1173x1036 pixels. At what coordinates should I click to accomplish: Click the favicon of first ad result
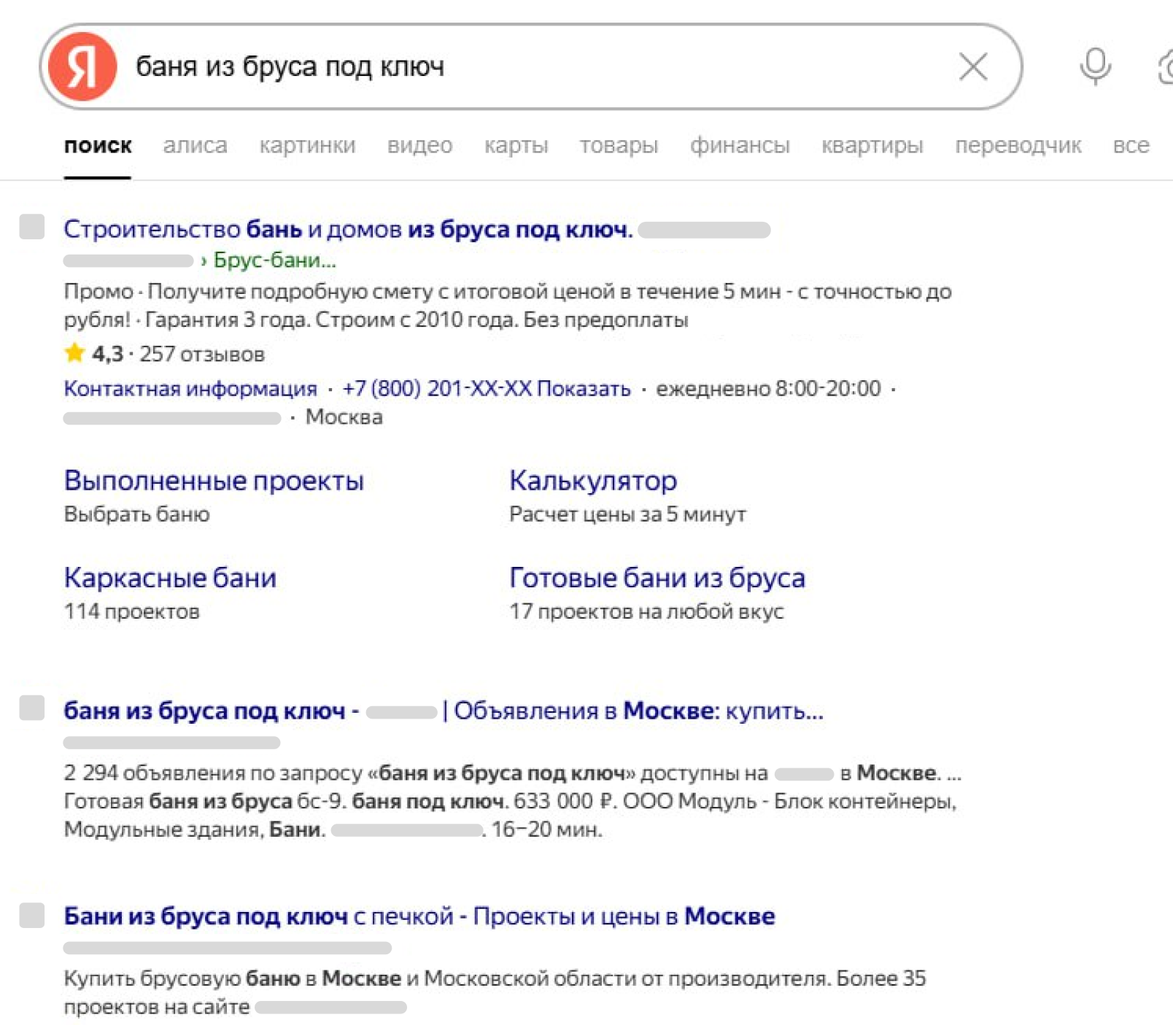(32, 227)
